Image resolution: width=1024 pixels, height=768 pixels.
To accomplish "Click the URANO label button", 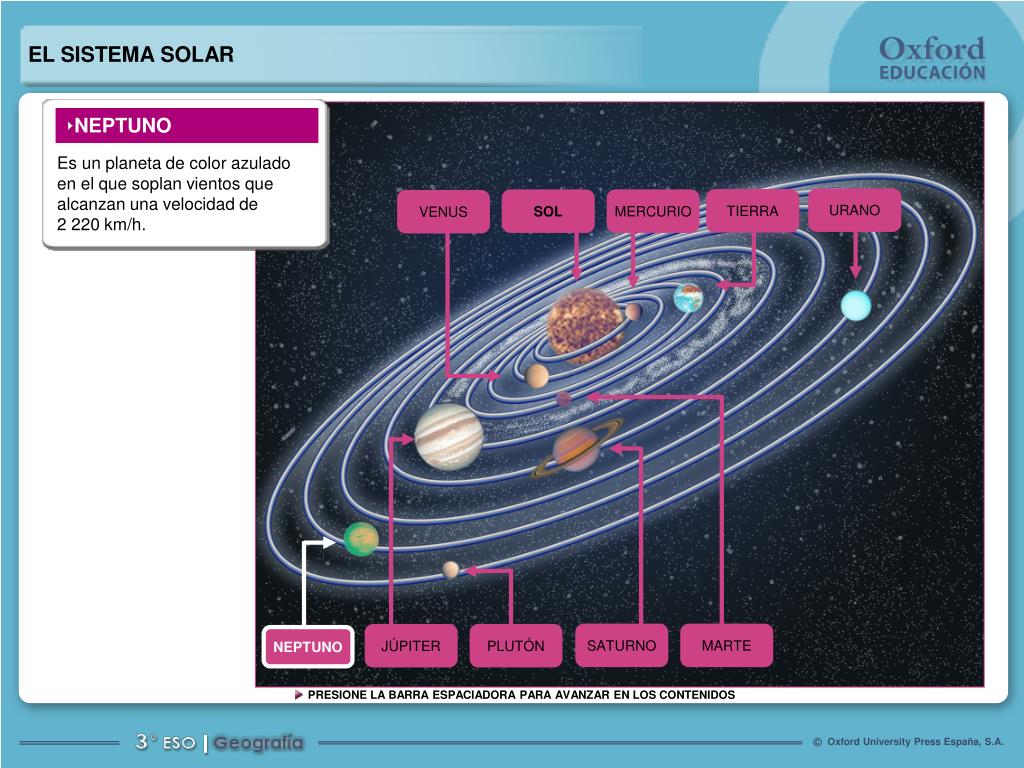I will pos(854,210).
